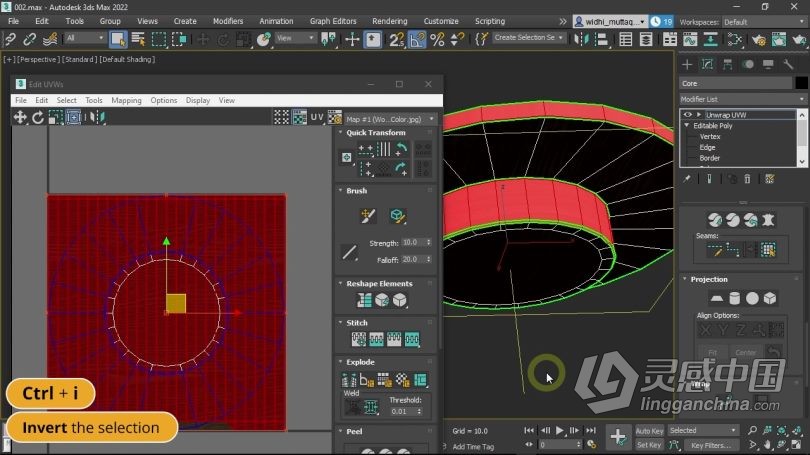The width and height of the screenshot is (810, 455).
Task: Activate the Select Object tool
Action: tap(118, 39)
